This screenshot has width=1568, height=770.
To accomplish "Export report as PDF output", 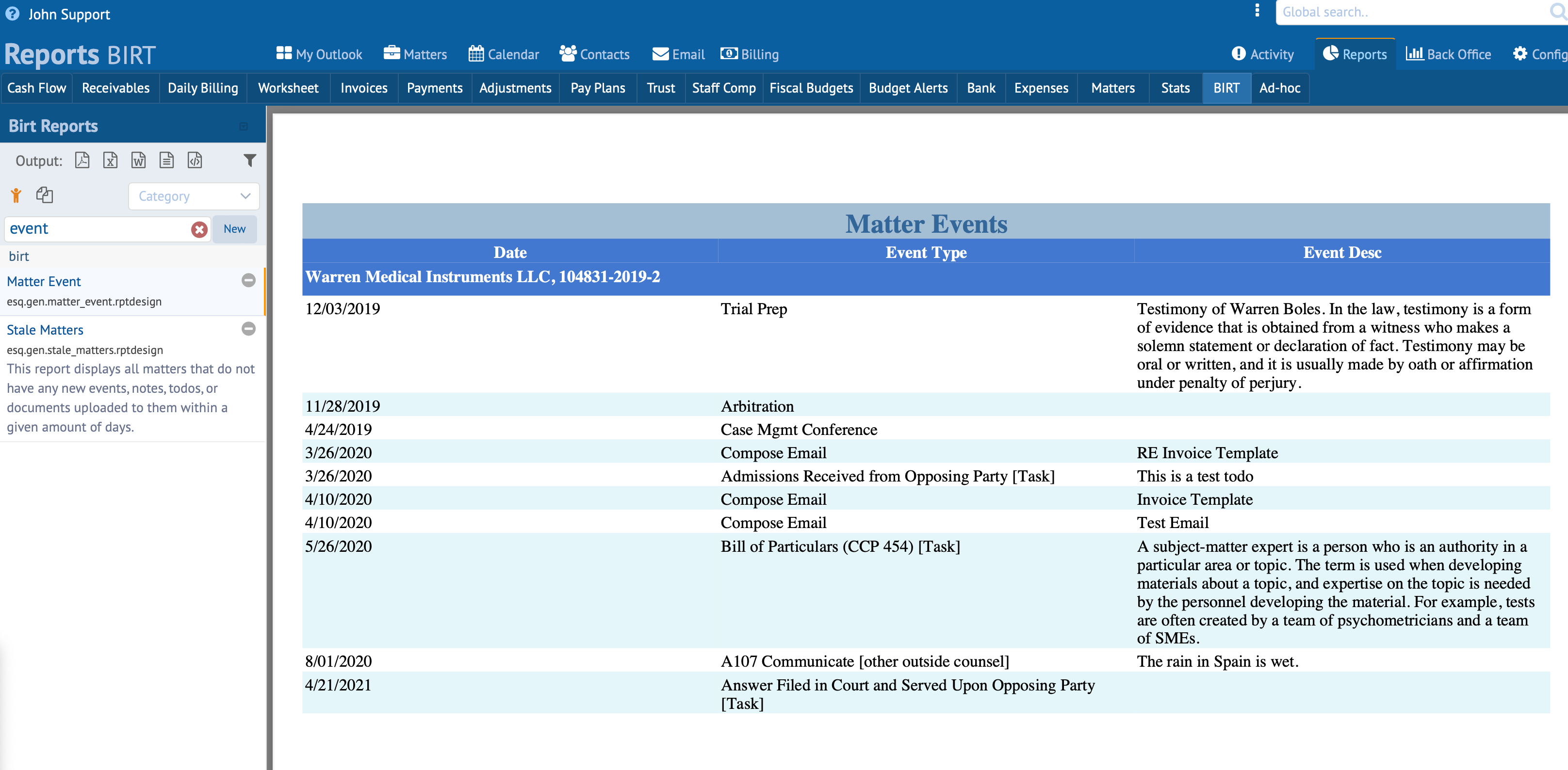I will [x=82, y=160].
